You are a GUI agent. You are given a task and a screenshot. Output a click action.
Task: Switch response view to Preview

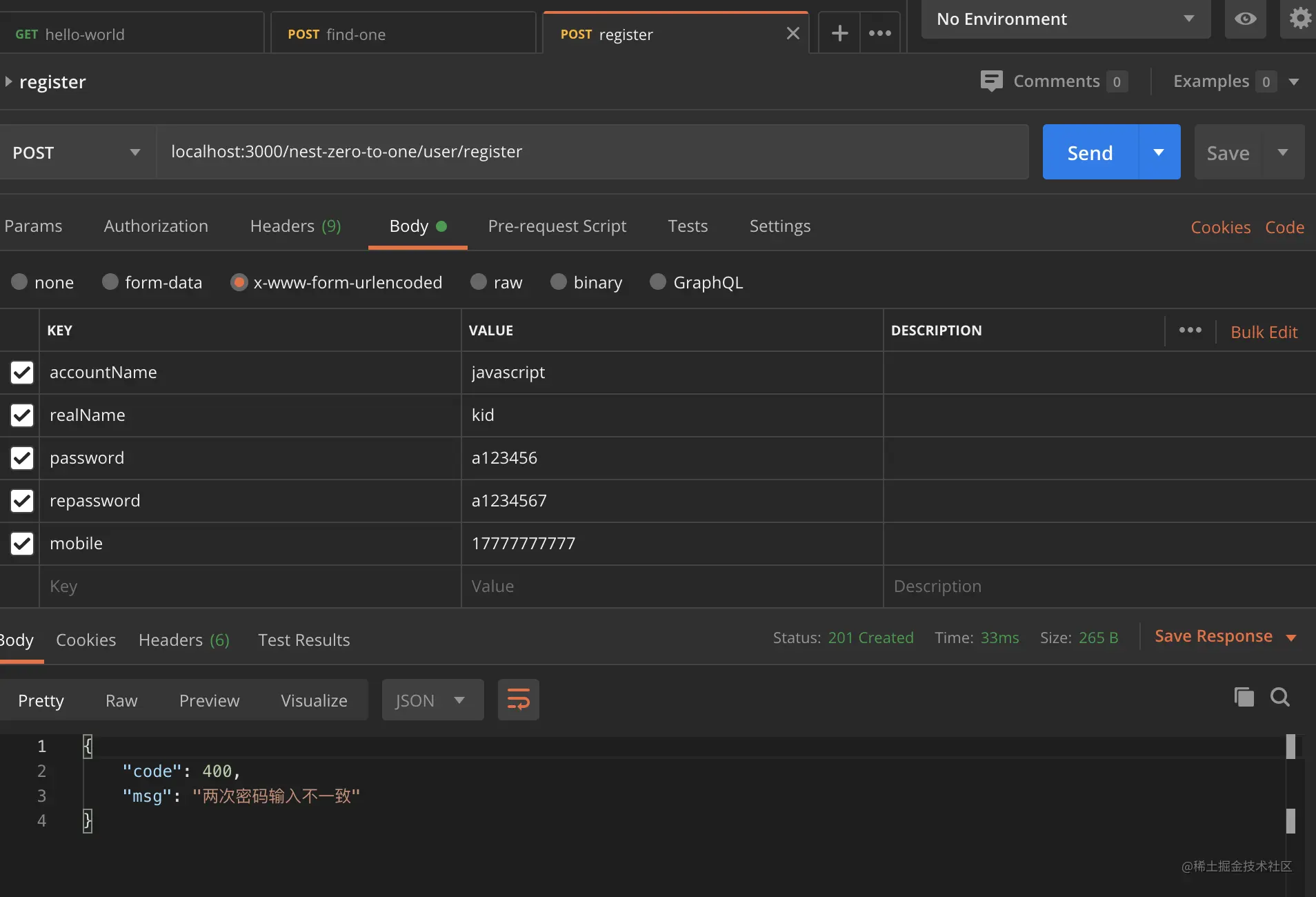pos(209,700)
